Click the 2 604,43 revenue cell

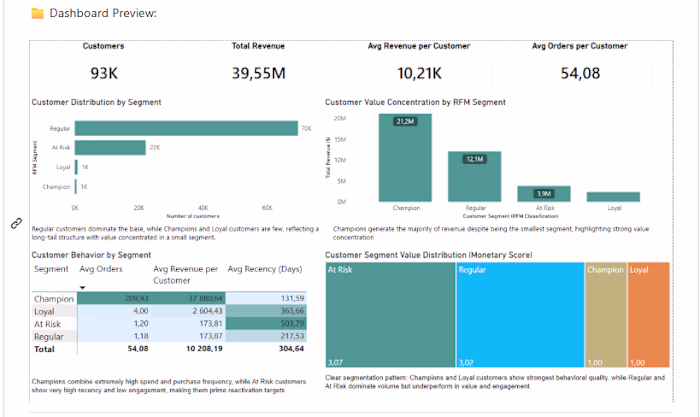point(188,311)
